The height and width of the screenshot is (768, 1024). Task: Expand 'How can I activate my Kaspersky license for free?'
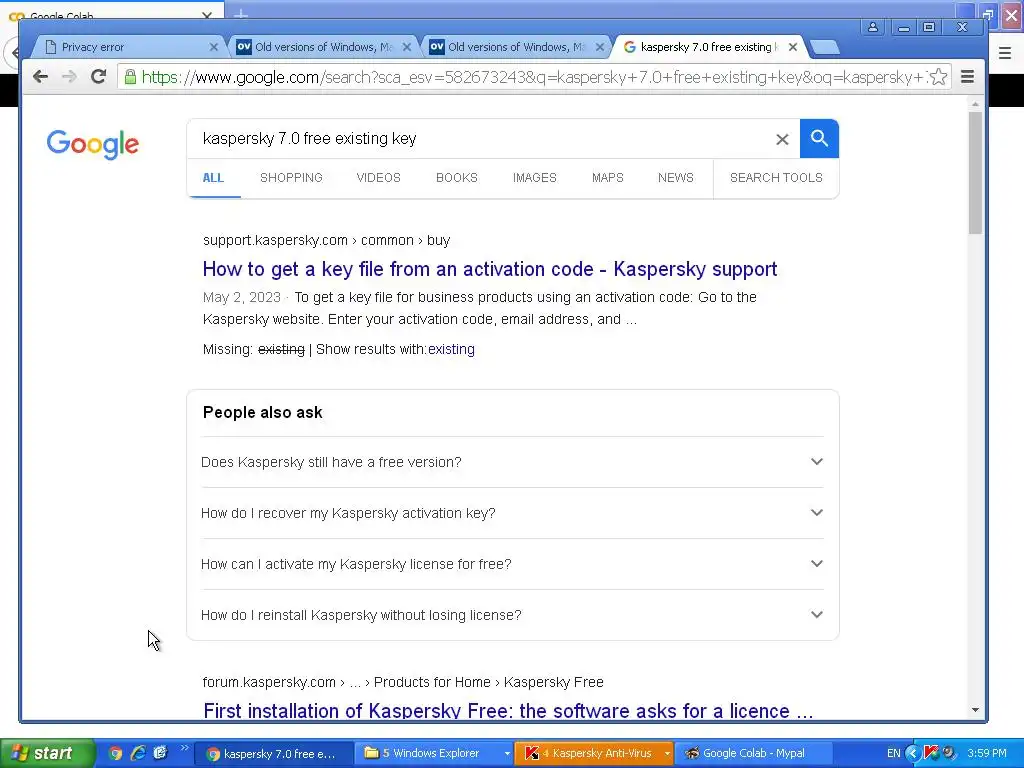click(x=512, y=564)
